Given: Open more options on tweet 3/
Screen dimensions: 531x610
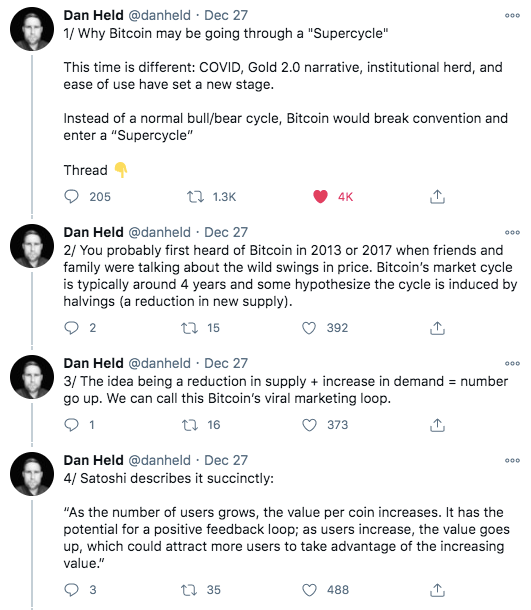Looking at the screenshot, I should coord(512,364).
